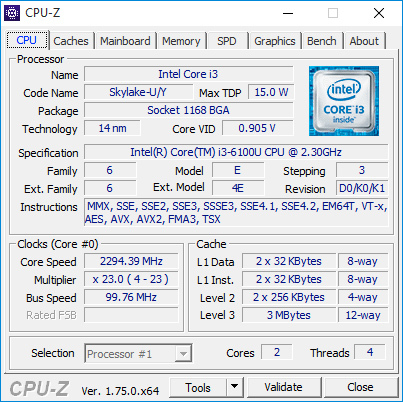The width and height of the screenshot is (403, 402).
Task: Click the CPU-Z app icon in title bar
Action: (x=12, y=13)
